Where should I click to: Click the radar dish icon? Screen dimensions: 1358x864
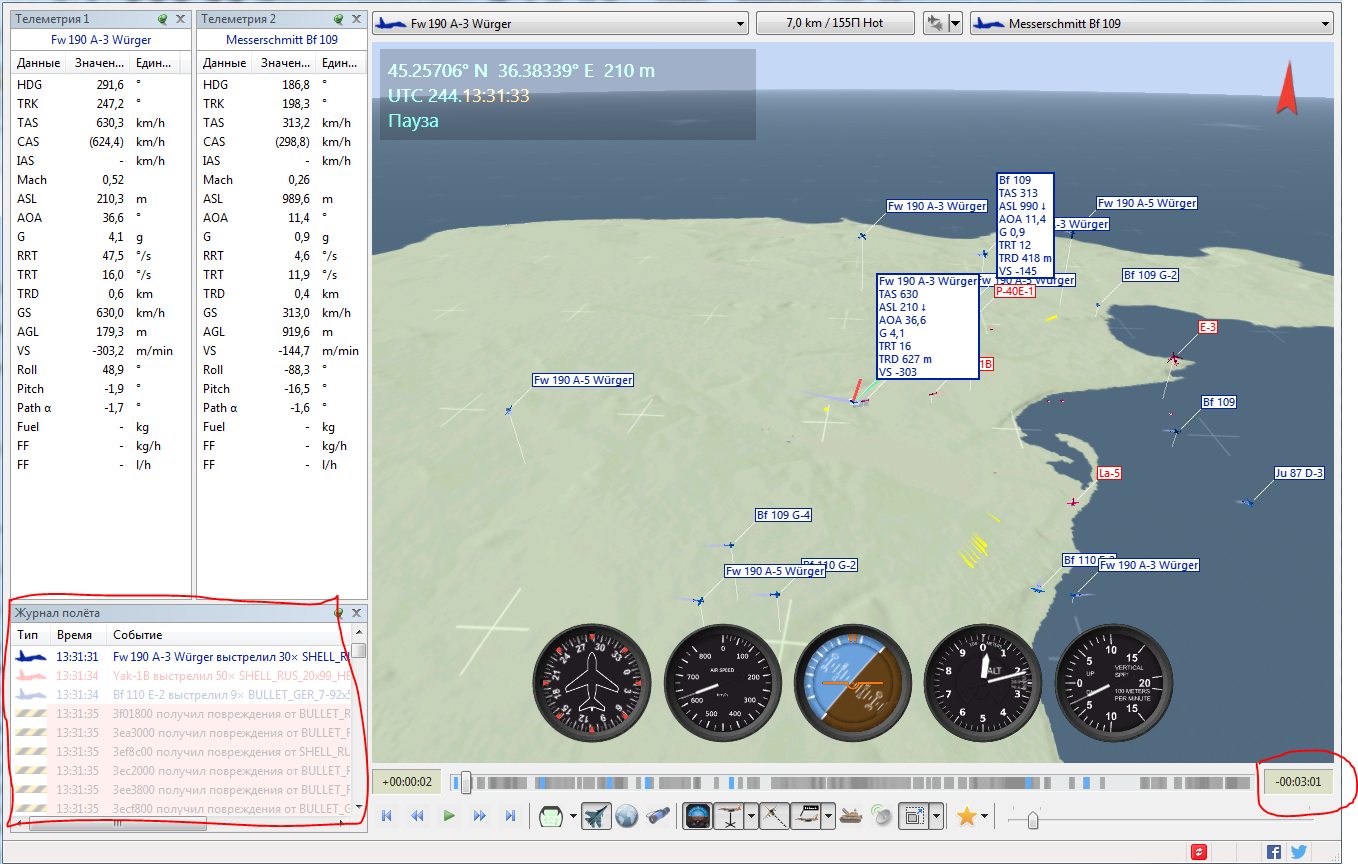coord(881,816)
